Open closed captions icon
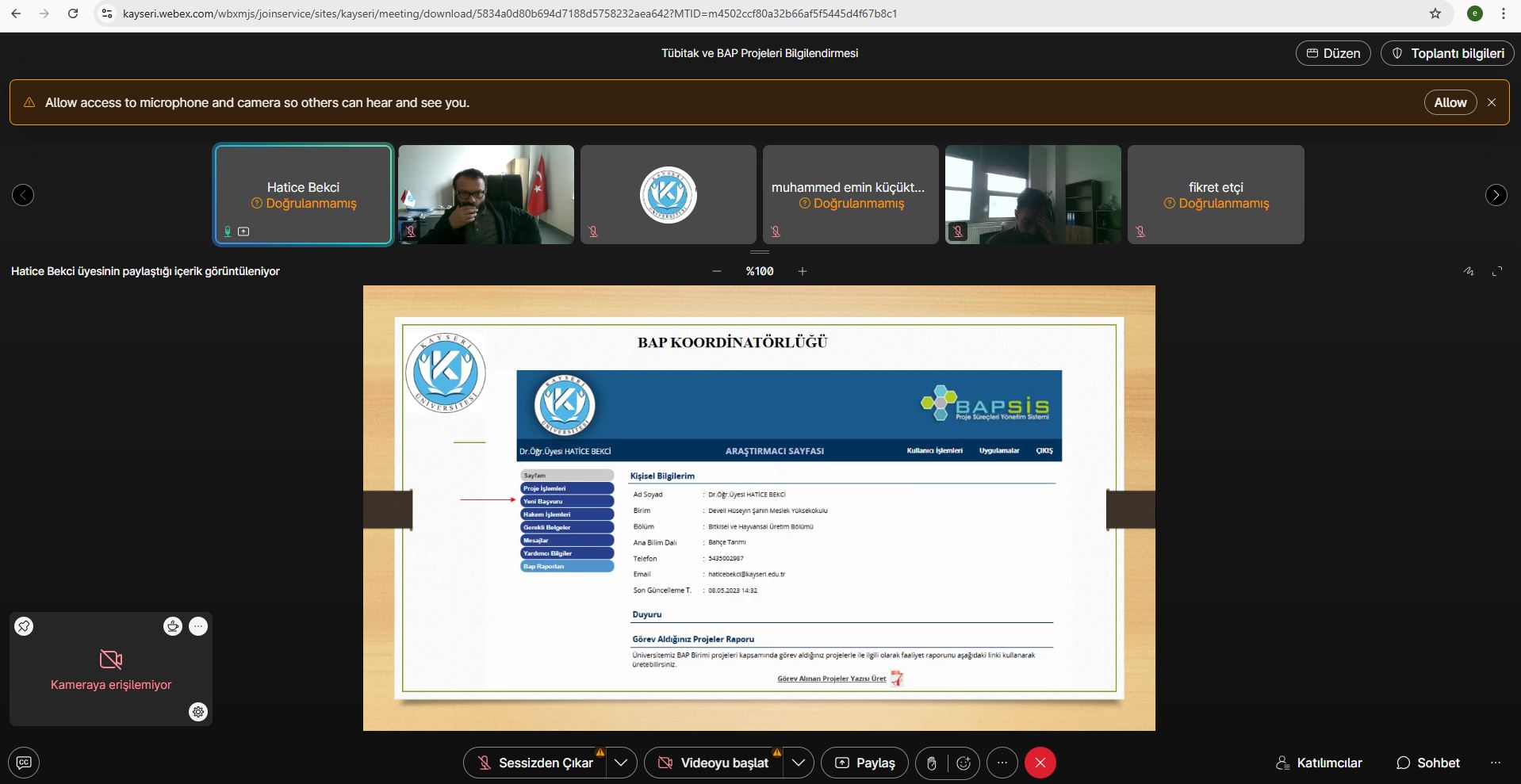Viewport: 1521px width, 784px height. [24, 763]
